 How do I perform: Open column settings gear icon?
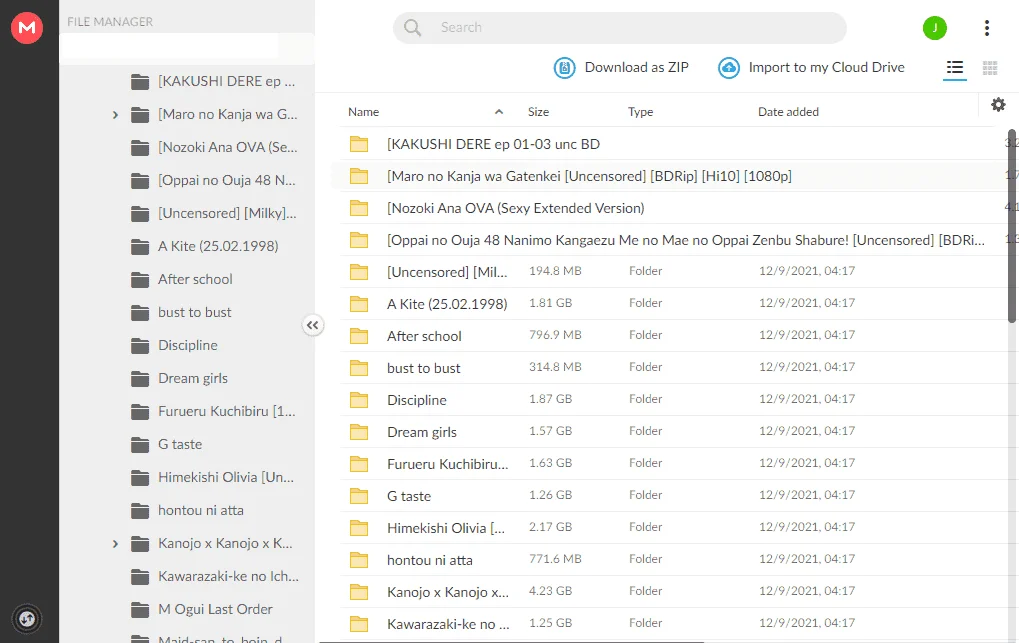998,104
